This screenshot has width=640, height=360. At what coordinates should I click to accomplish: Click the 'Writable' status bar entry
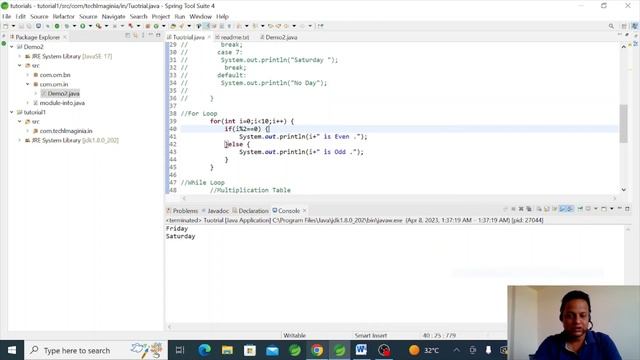(294, 336)
